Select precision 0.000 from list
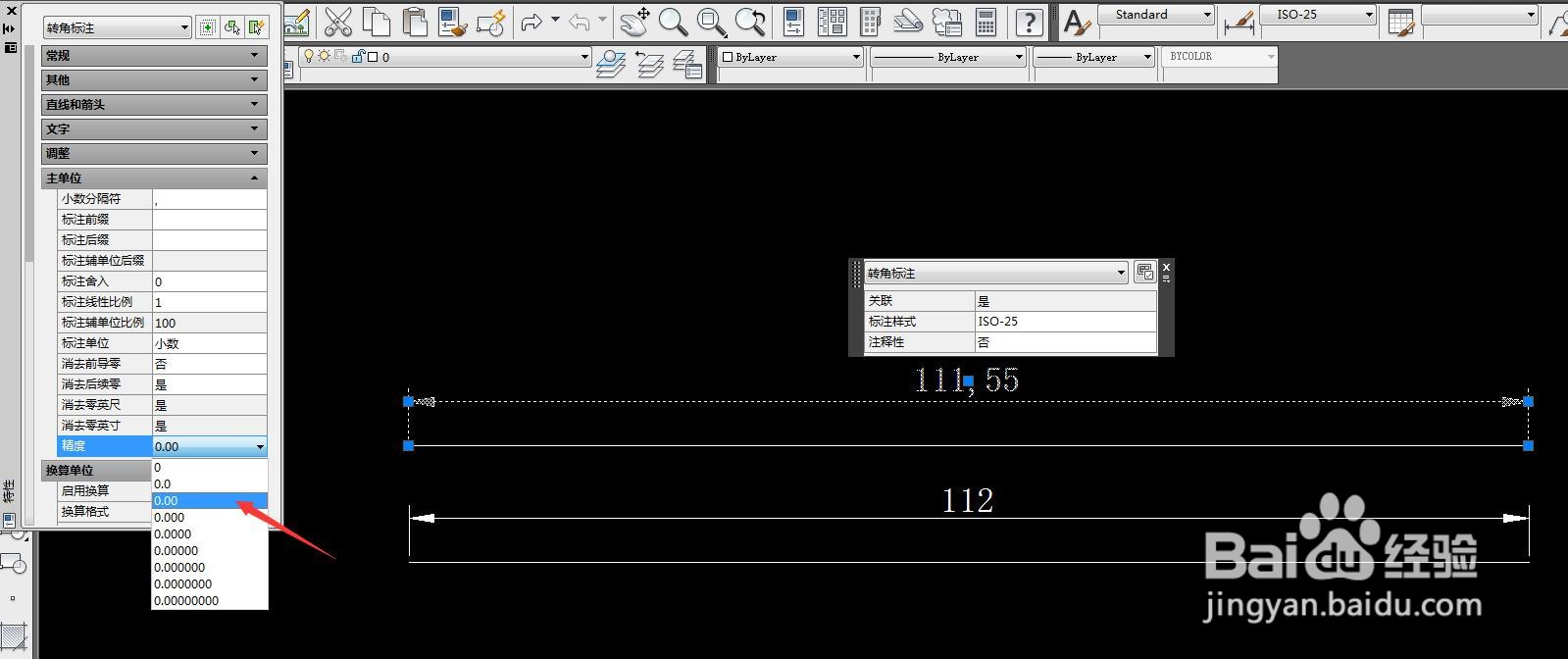 click(210, 517)
